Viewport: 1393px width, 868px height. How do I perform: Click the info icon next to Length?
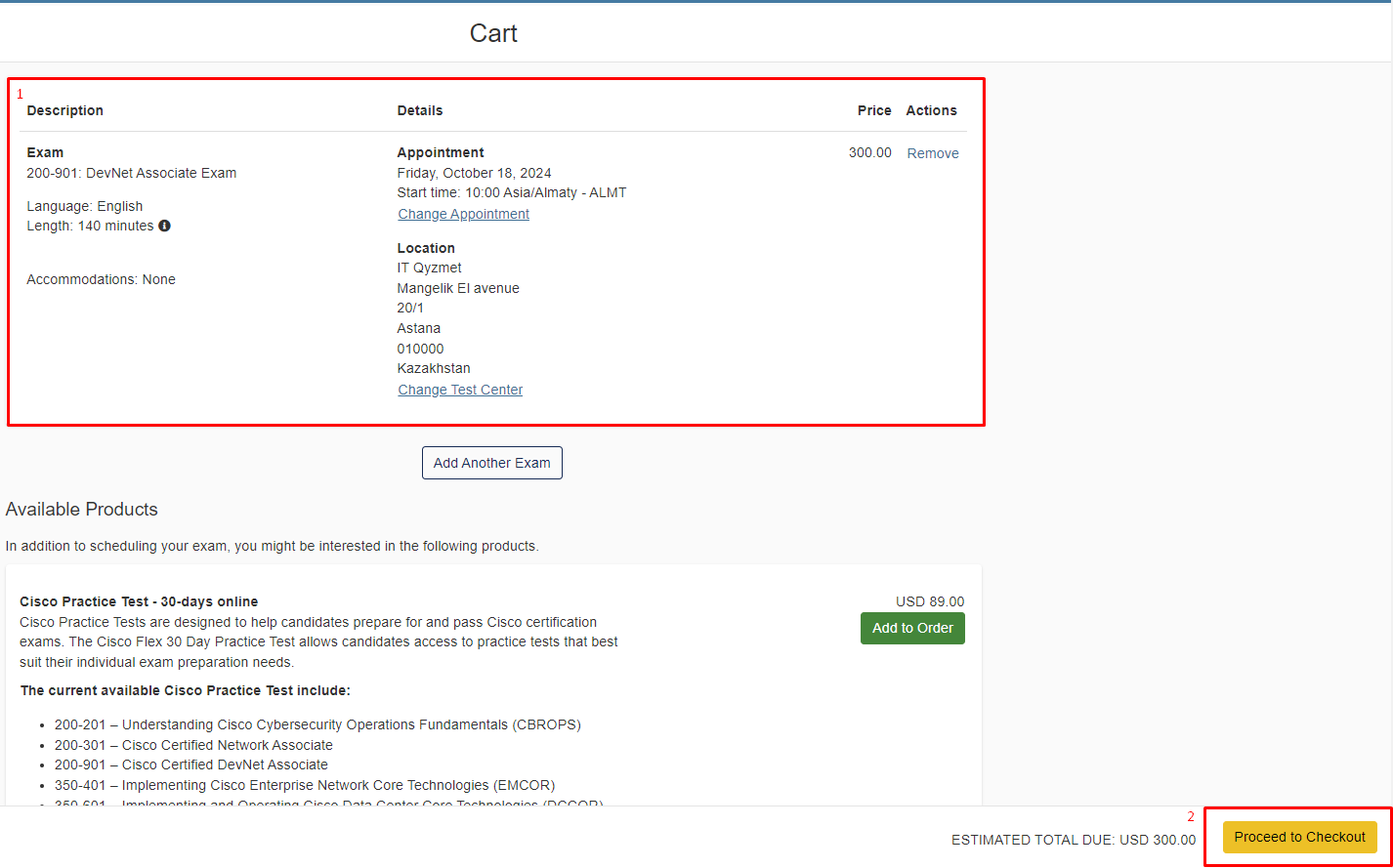(x=164, y=227)
